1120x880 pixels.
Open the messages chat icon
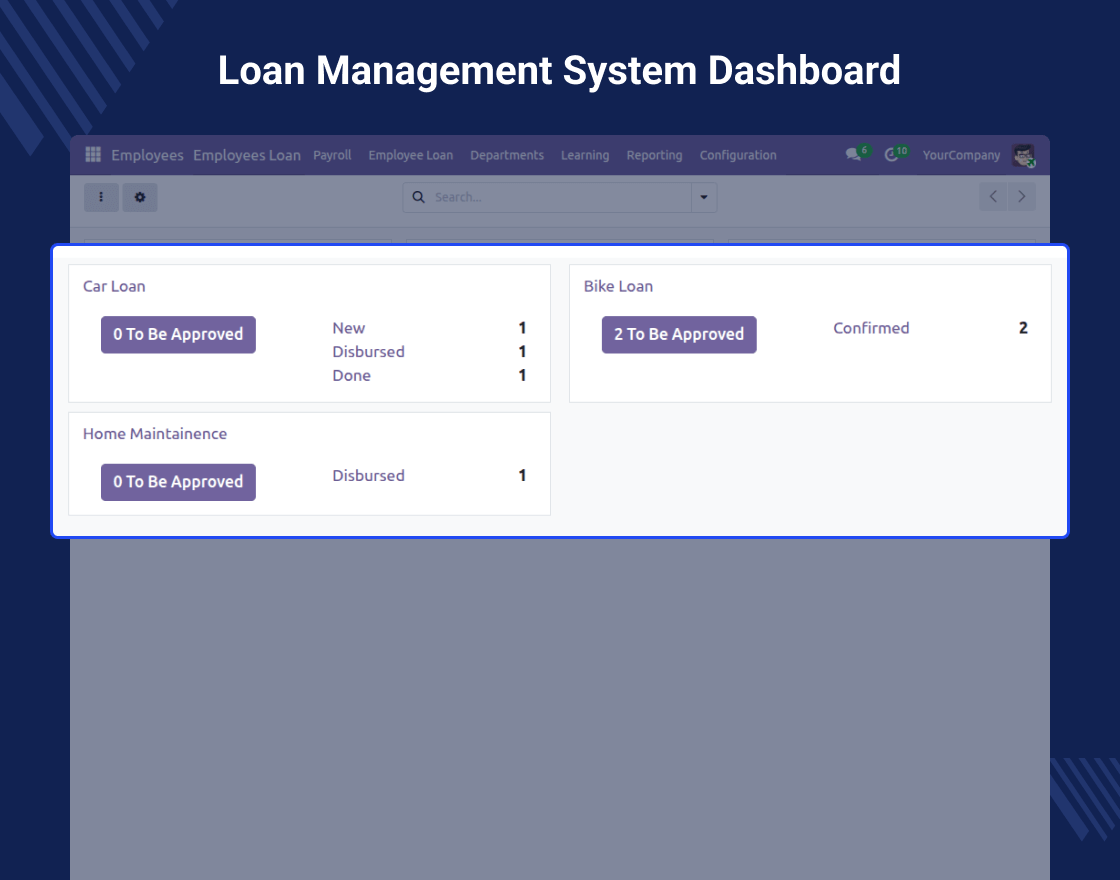(853, 155)
